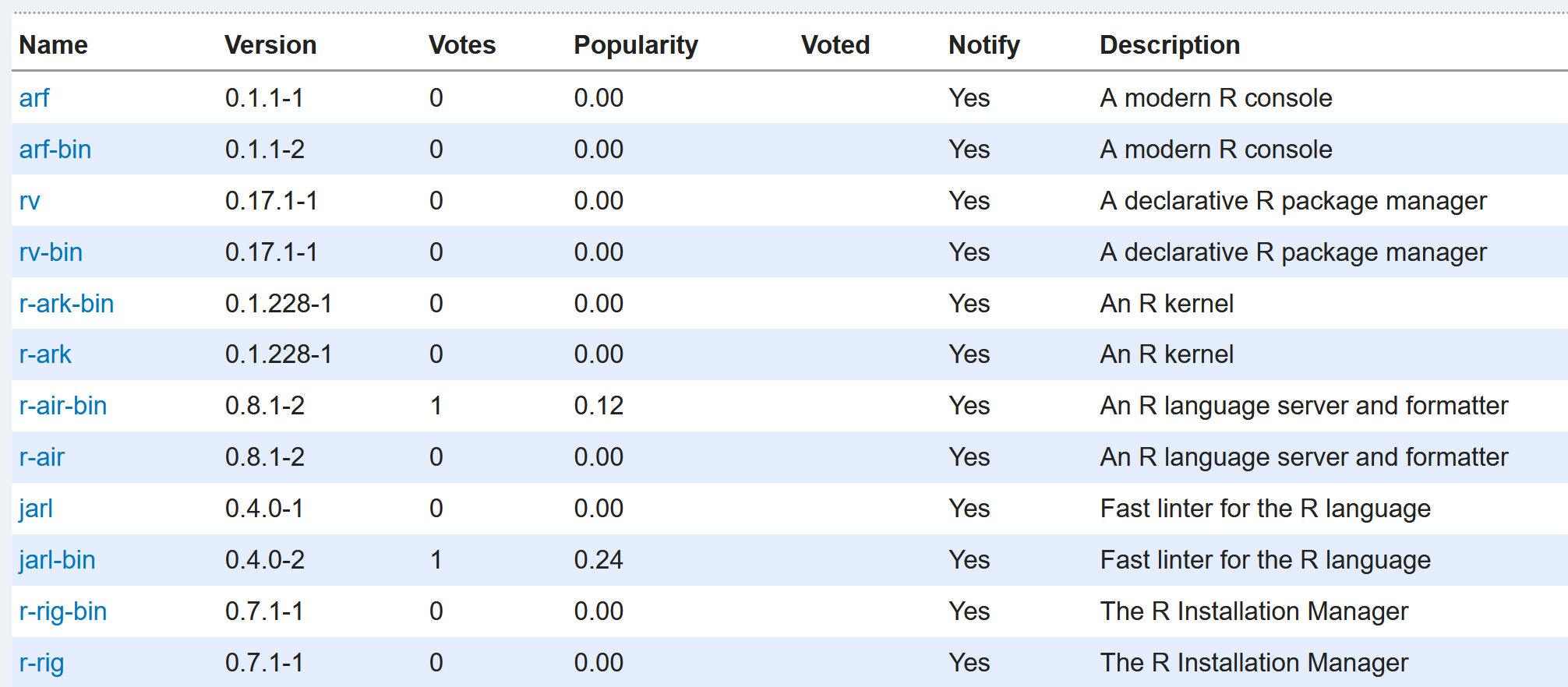The image size is (1568, 687).
Task: Open the r-ark-bin package link
Action: click(x=66, y=304)
